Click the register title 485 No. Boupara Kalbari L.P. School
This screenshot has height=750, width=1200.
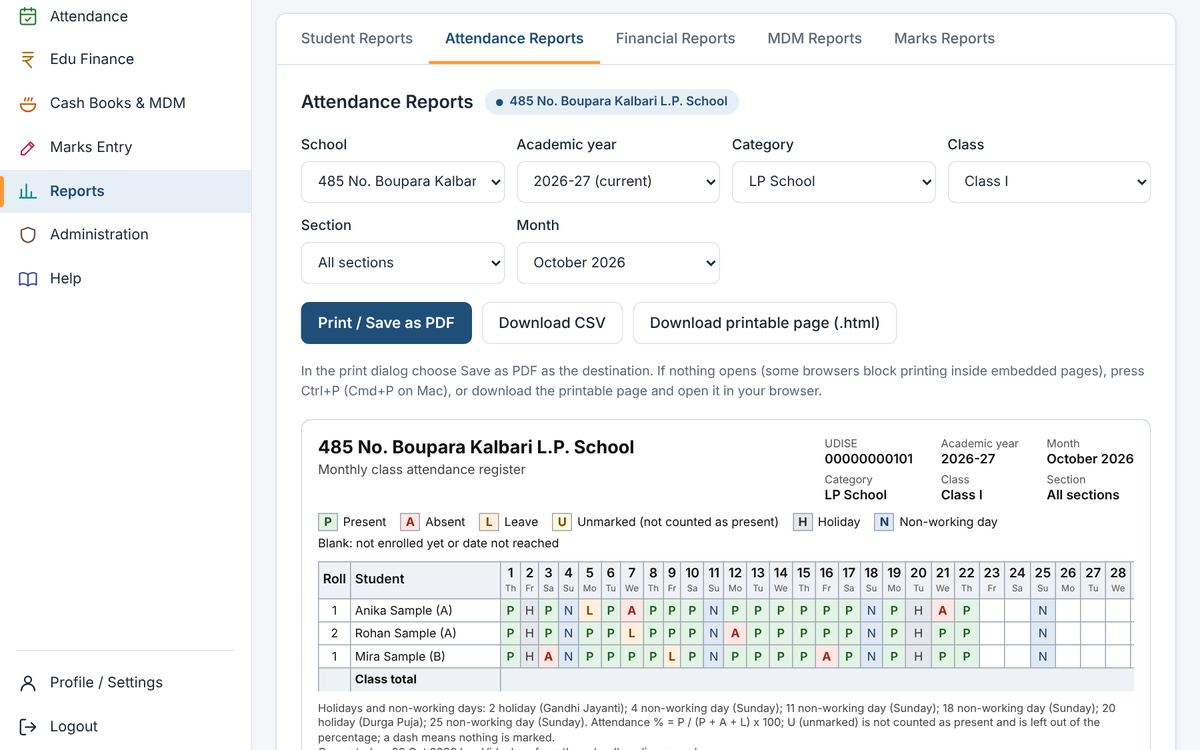[x=476, y=447]
